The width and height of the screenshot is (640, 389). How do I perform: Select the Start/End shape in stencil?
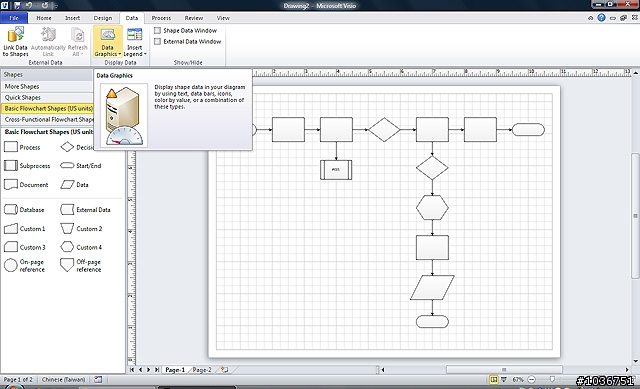80,166
